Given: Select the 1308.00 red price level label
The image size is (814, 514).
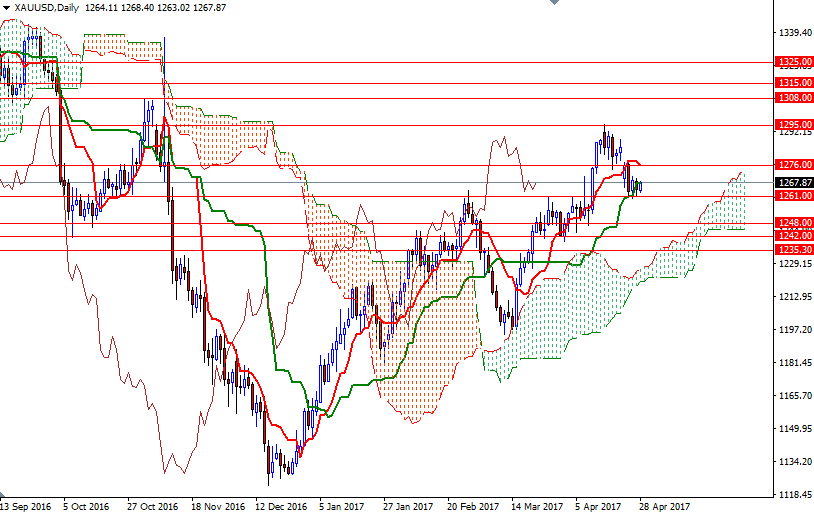Looking at the screenshot, I should coord(794,98).
